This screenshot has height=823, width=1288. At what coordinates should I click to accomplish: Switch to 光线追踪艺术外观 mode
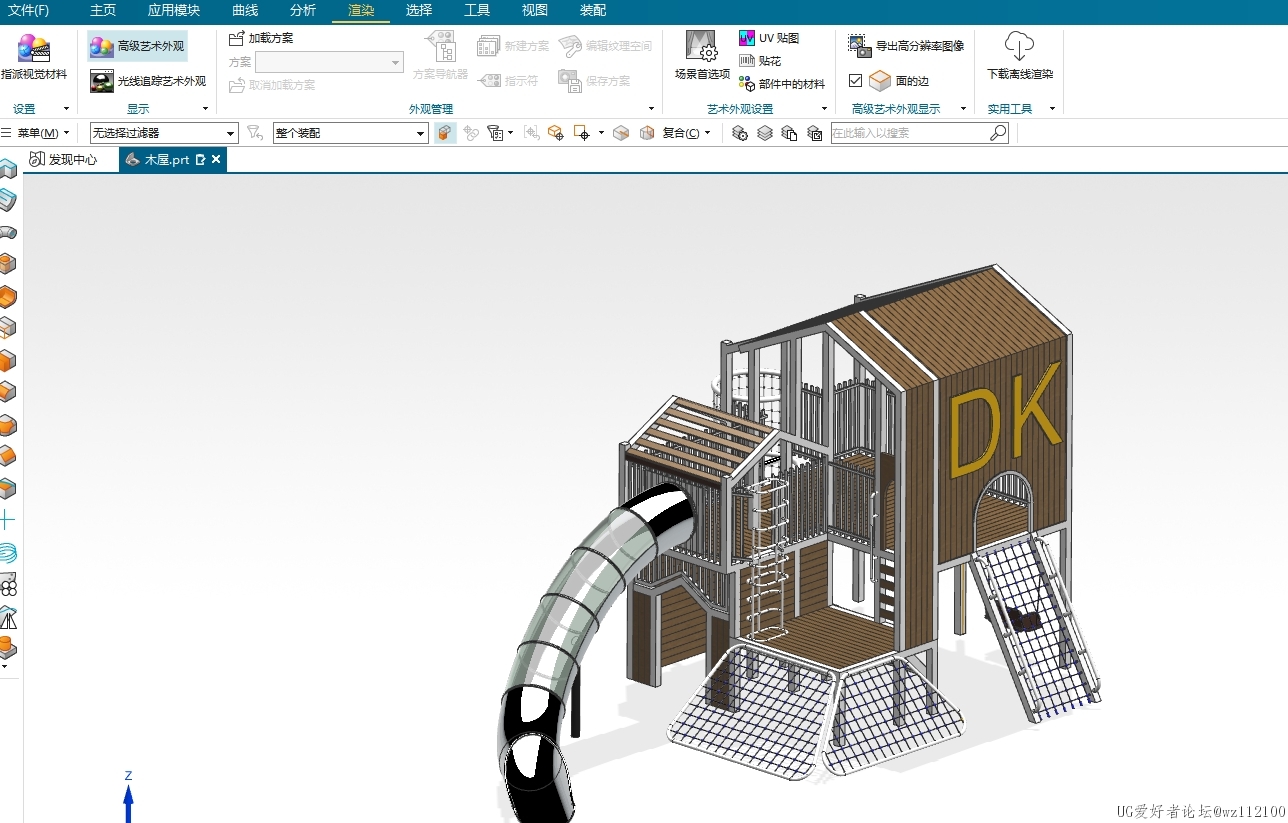click(x=148, y=81)
